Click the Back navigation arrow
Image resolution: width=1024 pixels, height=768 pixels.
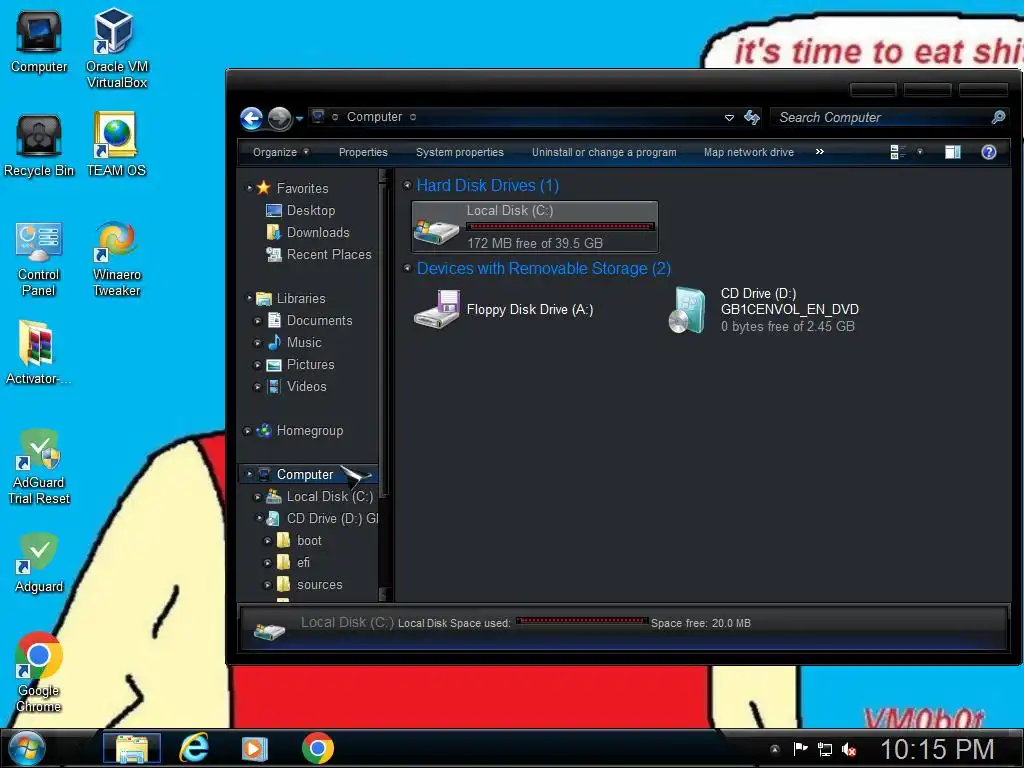pos(251,118)
